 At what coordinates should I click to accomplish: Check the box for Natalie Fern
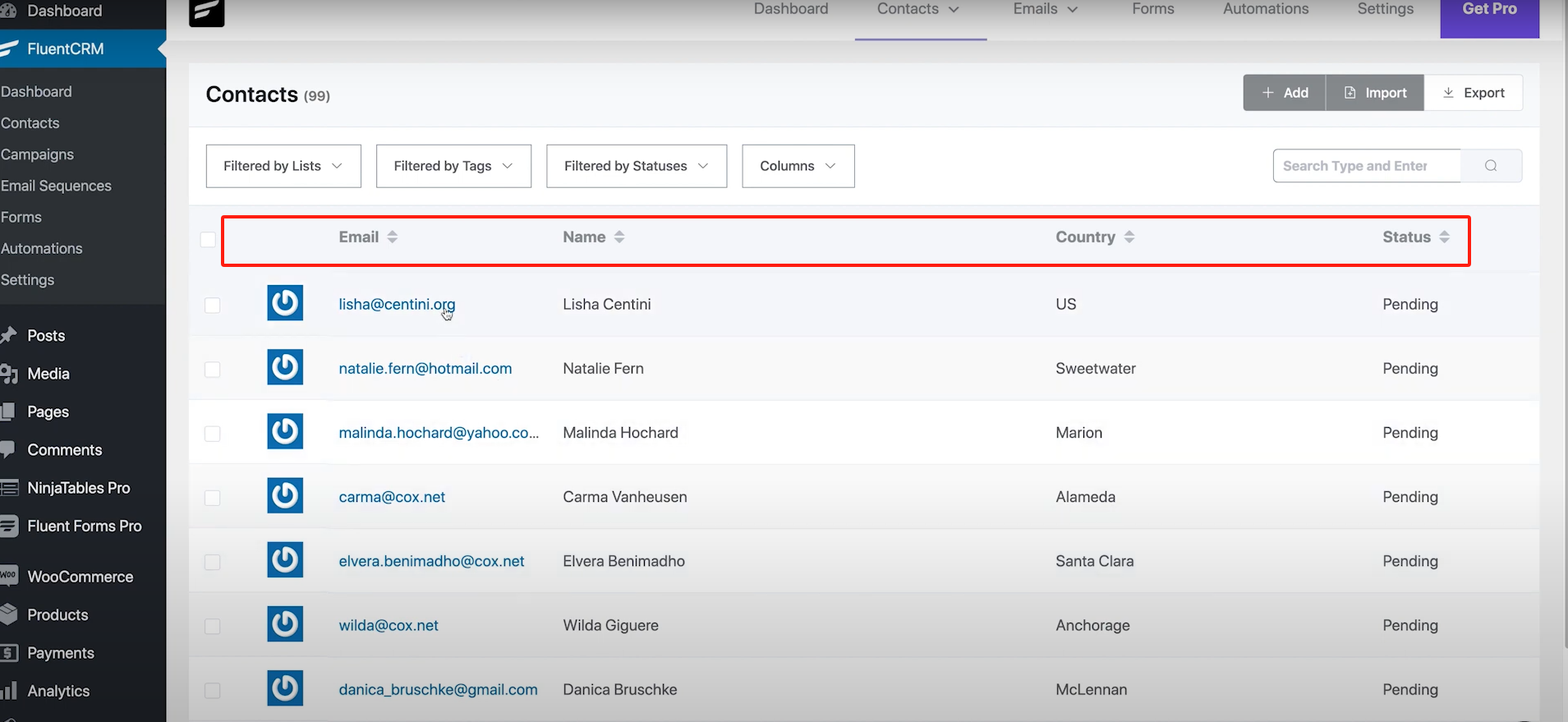tap(213, 369)
